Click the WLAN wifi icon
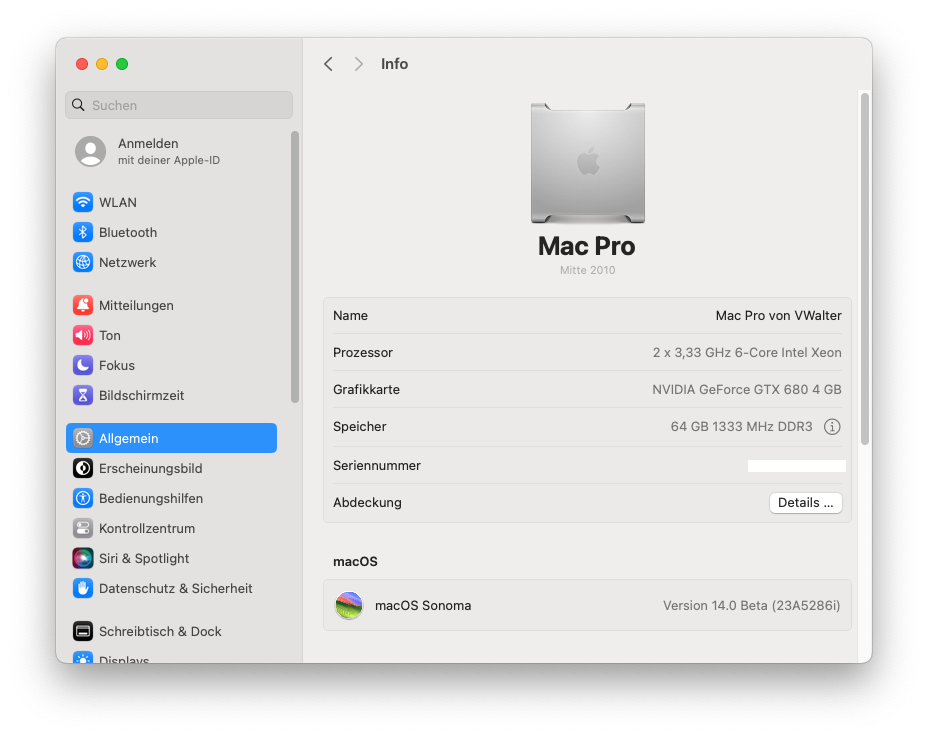Viewport: 928px width, 737px height. click(83, 202)
